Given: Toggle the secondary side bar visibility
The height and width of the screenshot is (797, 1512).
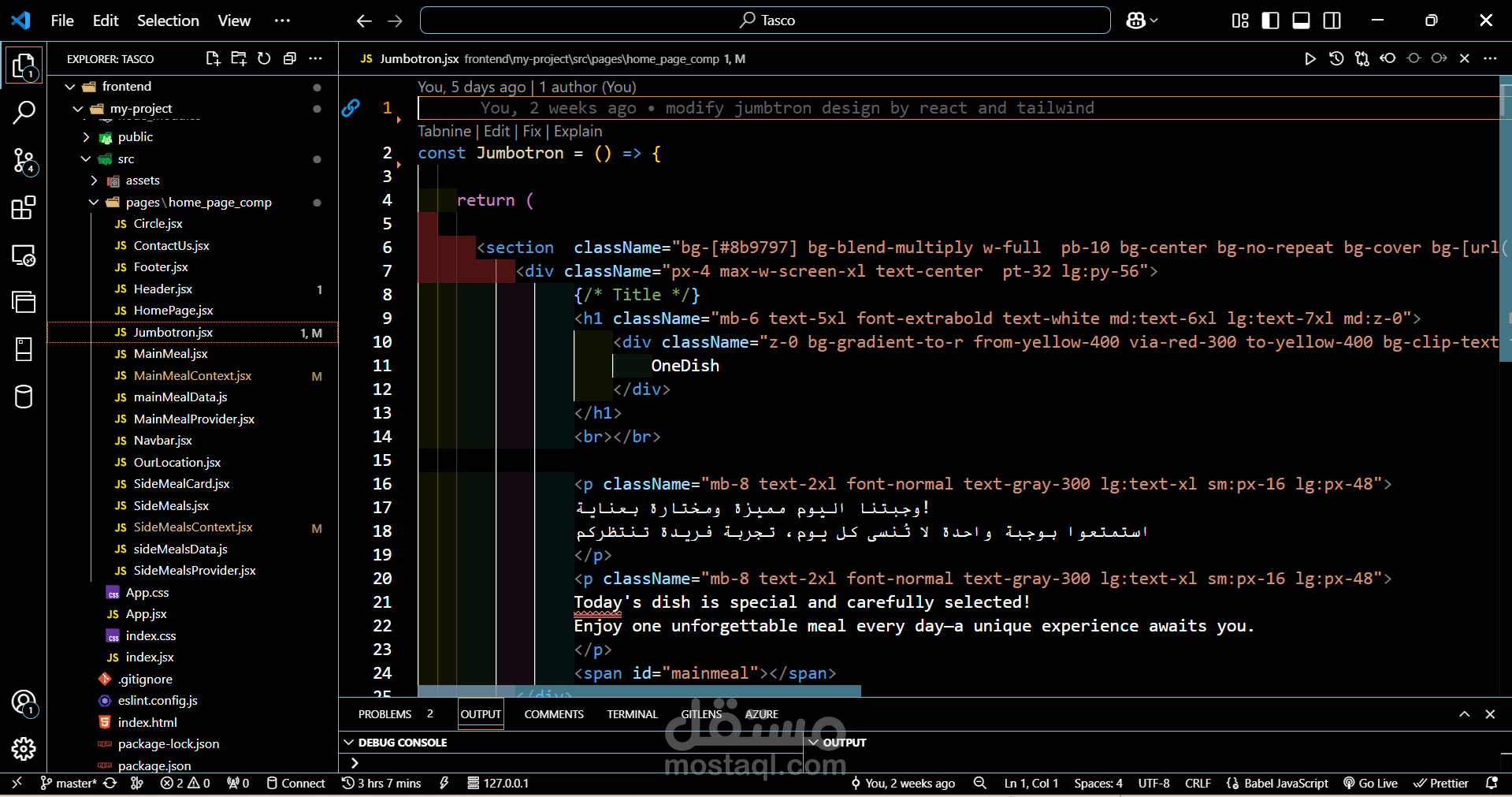Looking at the screenshot, I should (1332, 20).
